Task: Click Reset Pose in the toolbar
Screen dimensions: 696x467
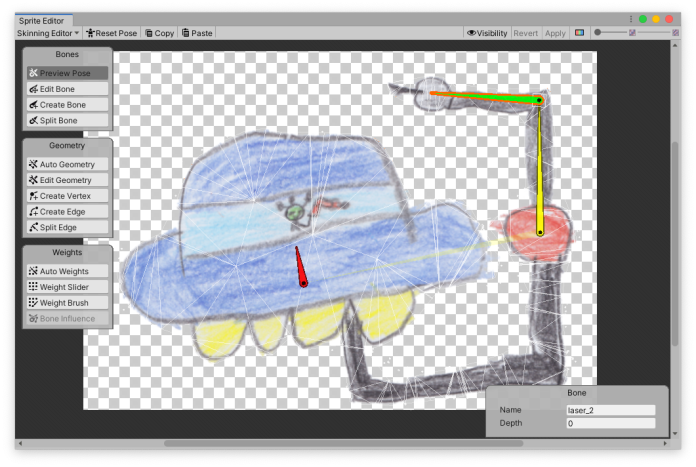Action: (111, 33)
